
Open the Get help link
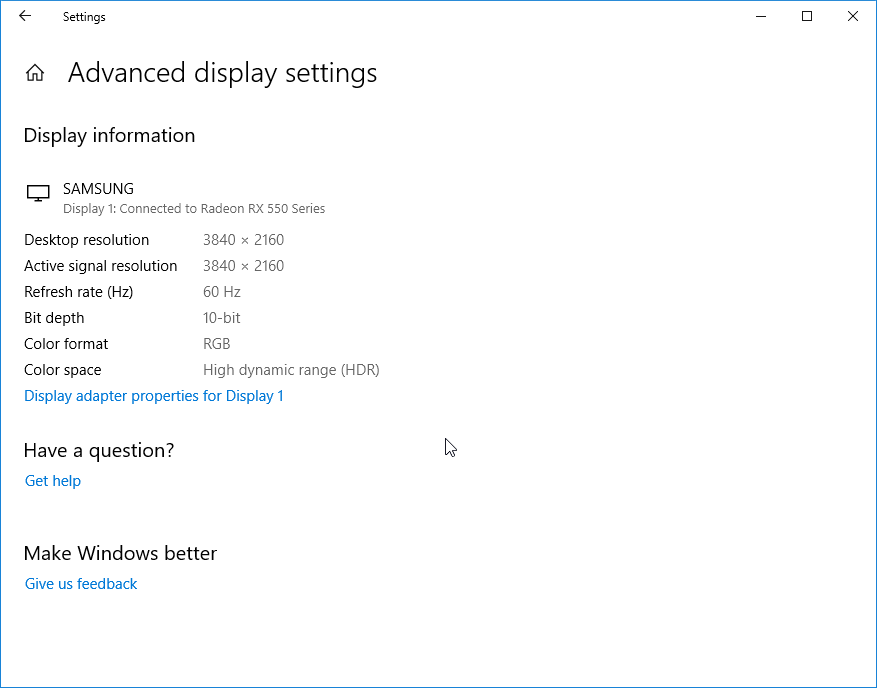[53, 481]
